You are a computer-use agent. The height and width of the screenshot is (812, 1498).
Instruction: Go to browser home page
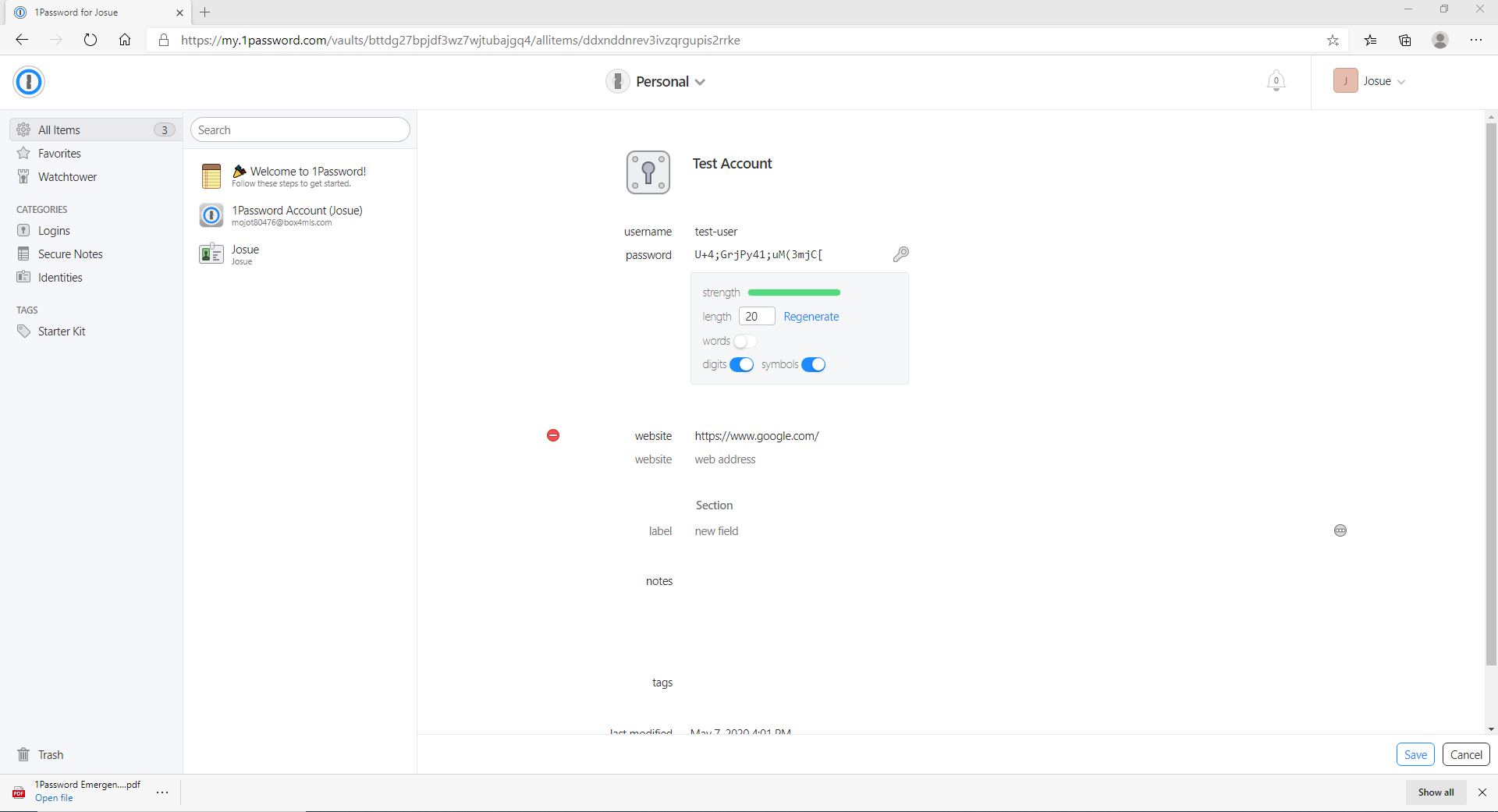click(x=125, y=40)
